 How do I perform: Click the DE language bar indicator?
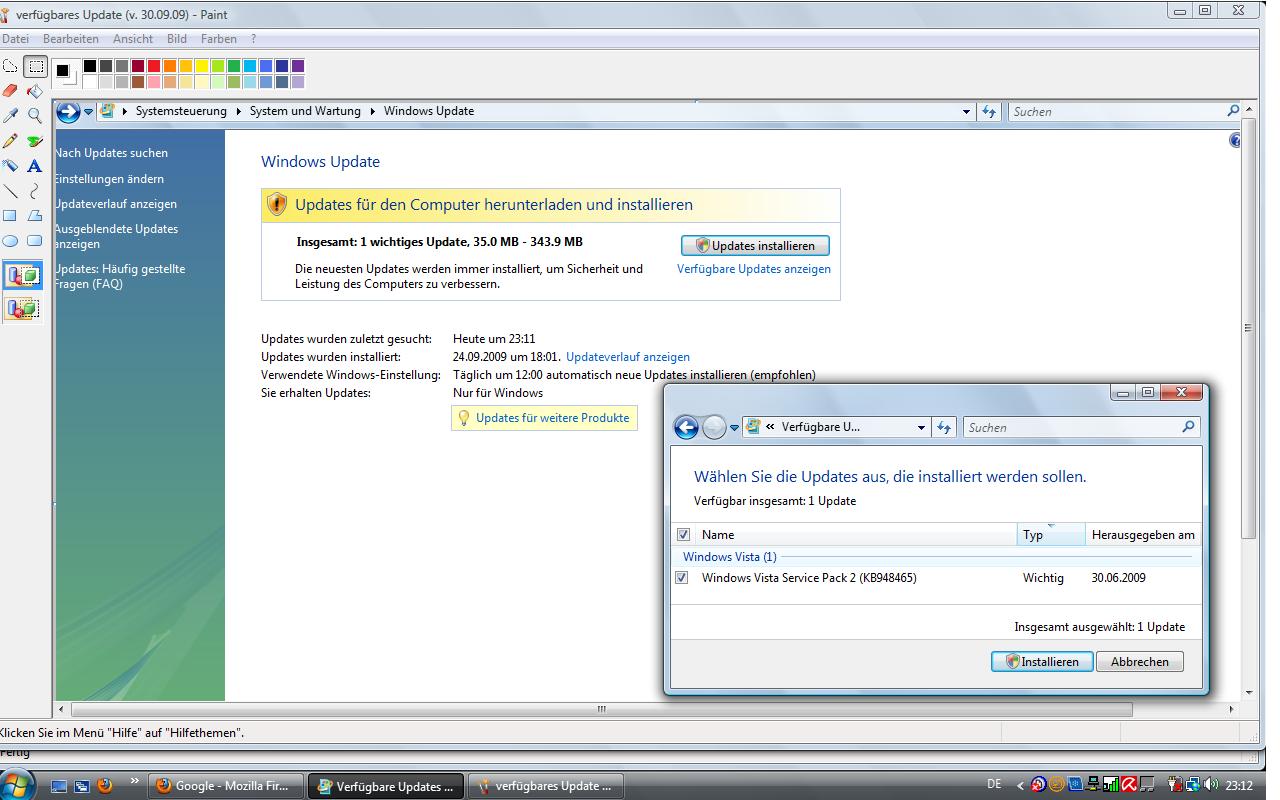tap(994, 785)
